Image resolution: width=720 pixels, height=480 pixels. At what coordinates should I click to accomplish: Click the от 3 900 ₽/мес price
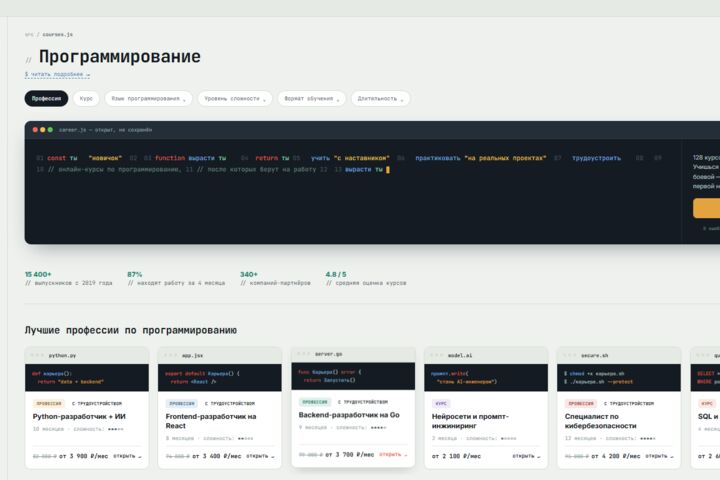(x=84, y=456)
